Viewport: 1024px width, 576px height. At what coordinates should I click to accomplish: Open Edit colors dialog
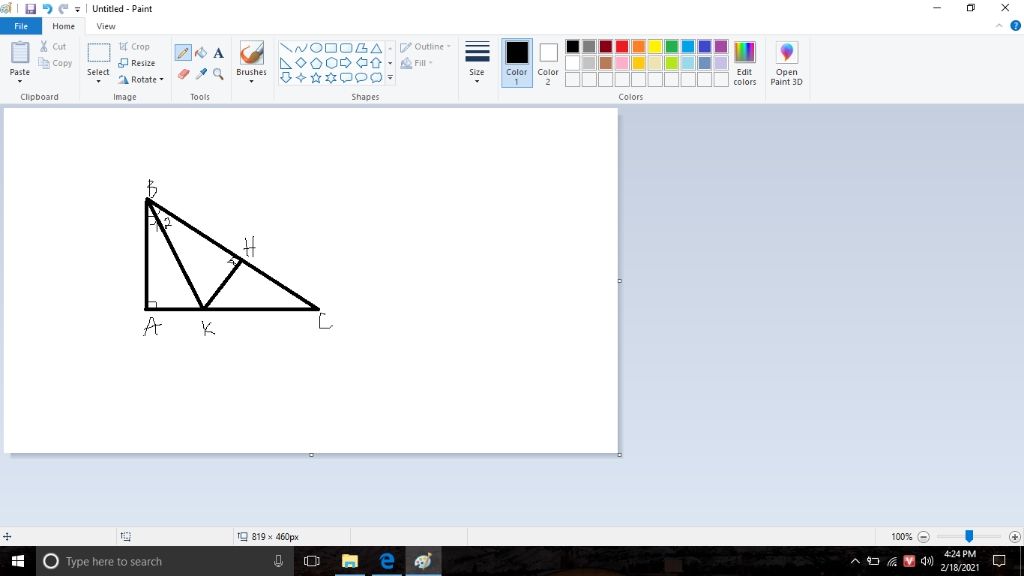(744, 63)
